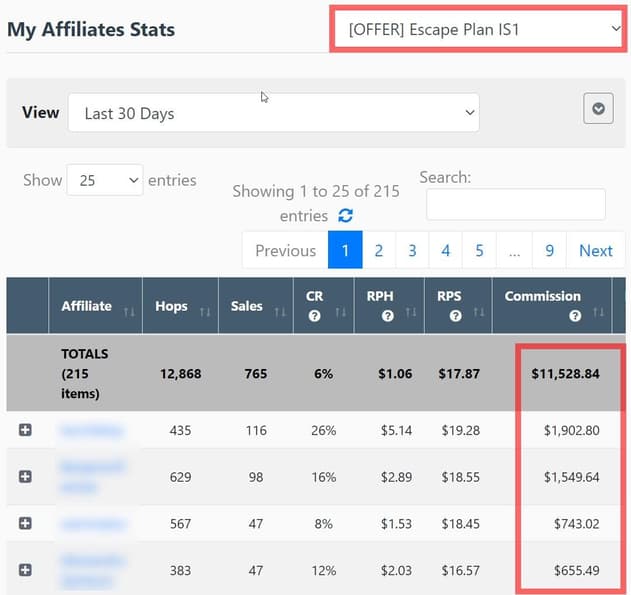Click the RPS column help icon
Viewport: 631px width, 595px height.
point(455,315)
